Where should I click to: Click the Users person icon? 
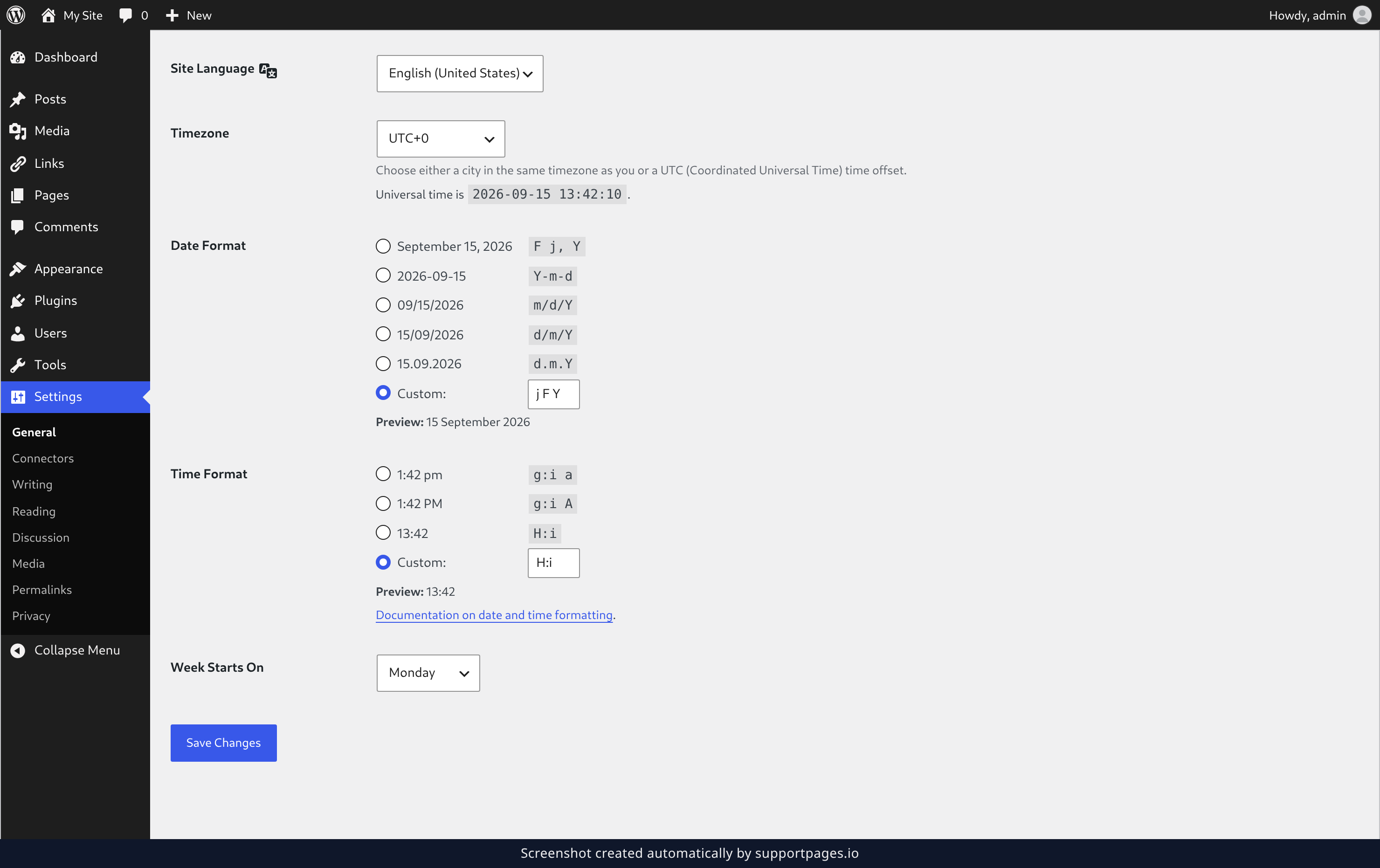[18, 333]
